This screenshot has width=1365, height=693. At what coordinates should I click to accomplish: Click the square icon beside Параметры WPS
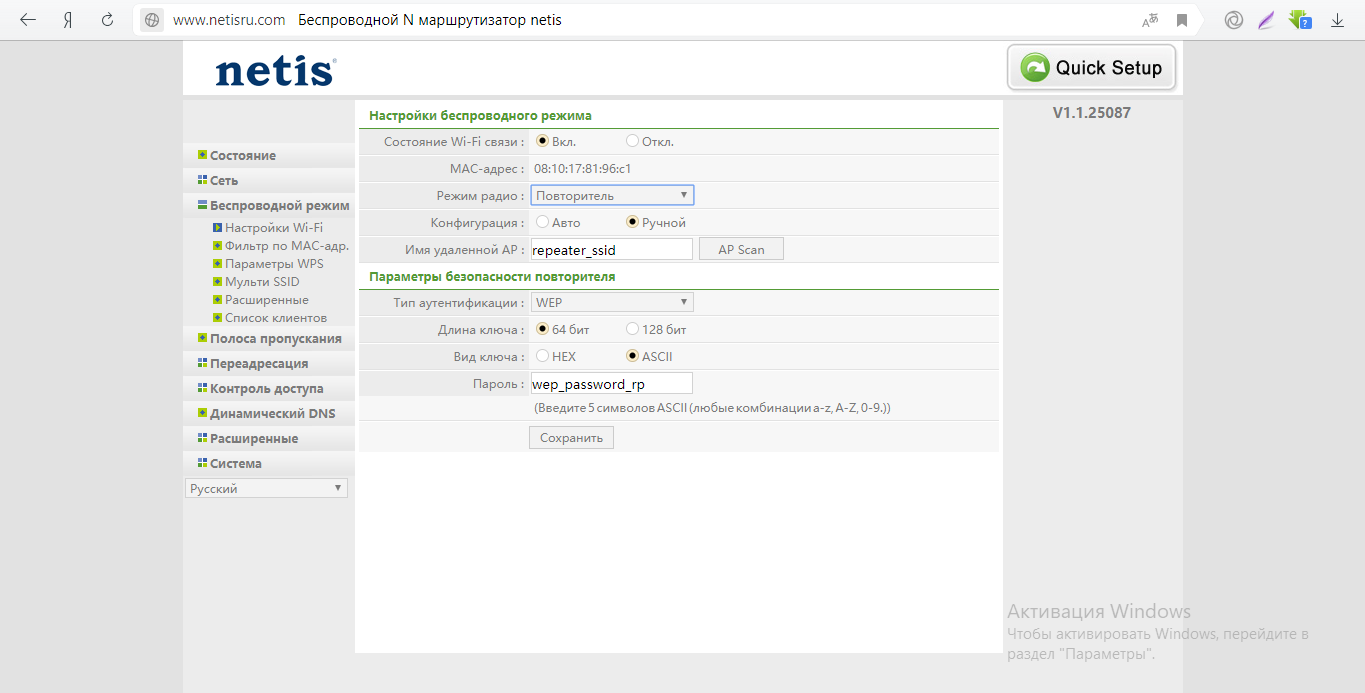[x=216, y=263]
